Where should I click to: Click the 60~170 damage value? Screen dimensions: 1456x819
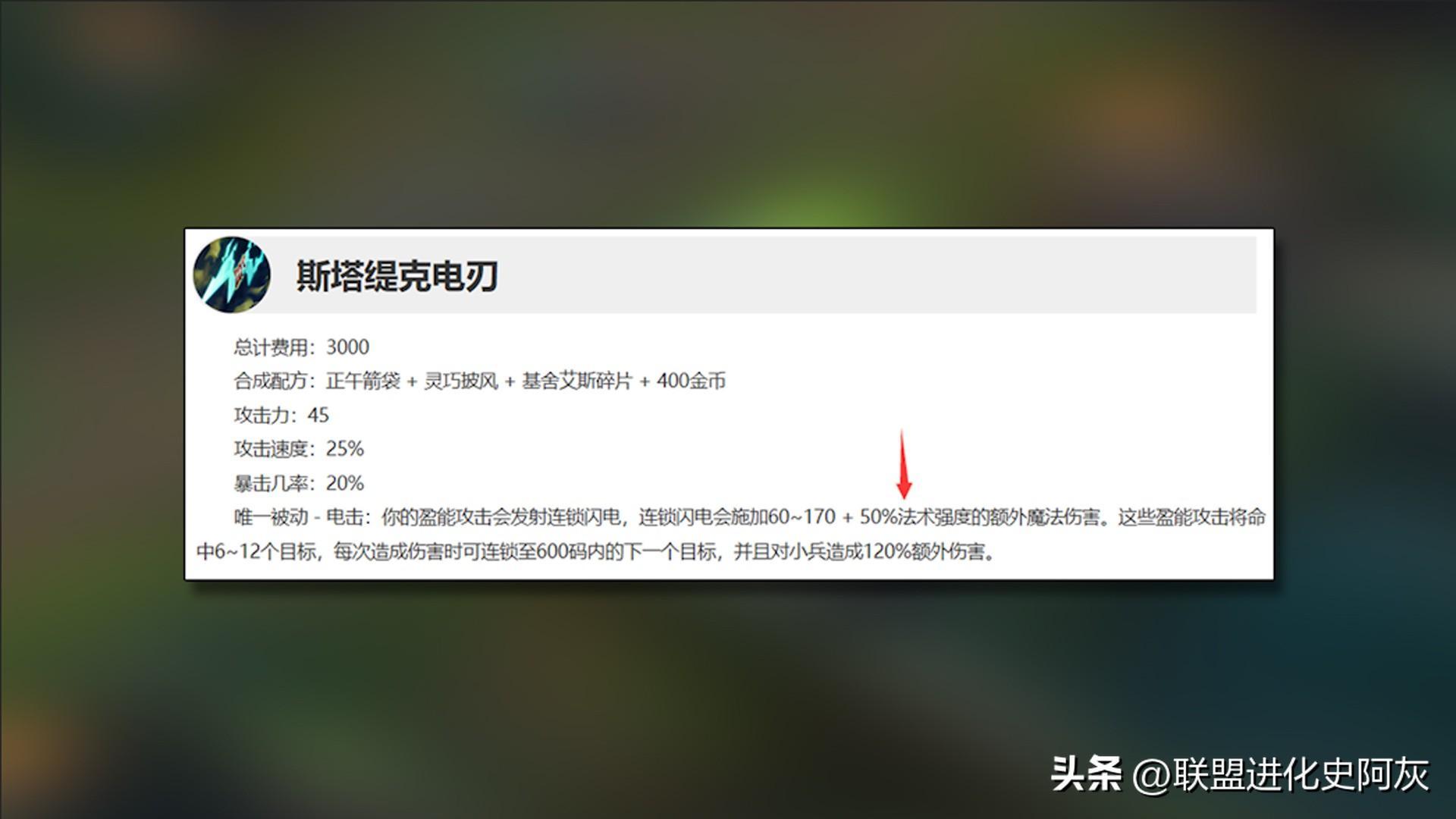801,517
